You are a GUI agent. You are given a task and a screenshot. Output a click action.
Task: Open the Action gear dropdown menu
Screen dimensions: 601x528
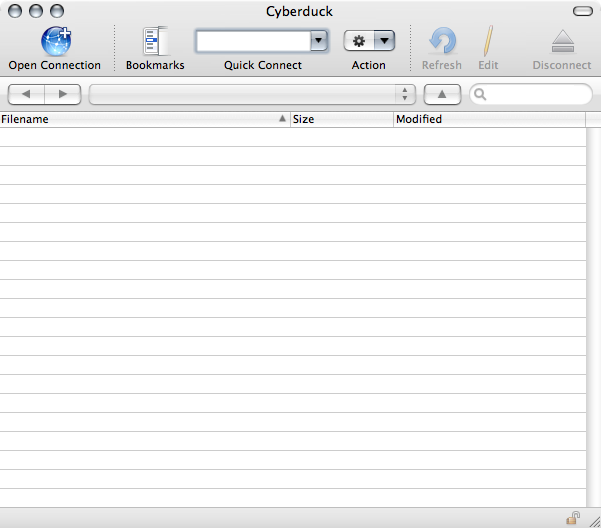(368, 41)
